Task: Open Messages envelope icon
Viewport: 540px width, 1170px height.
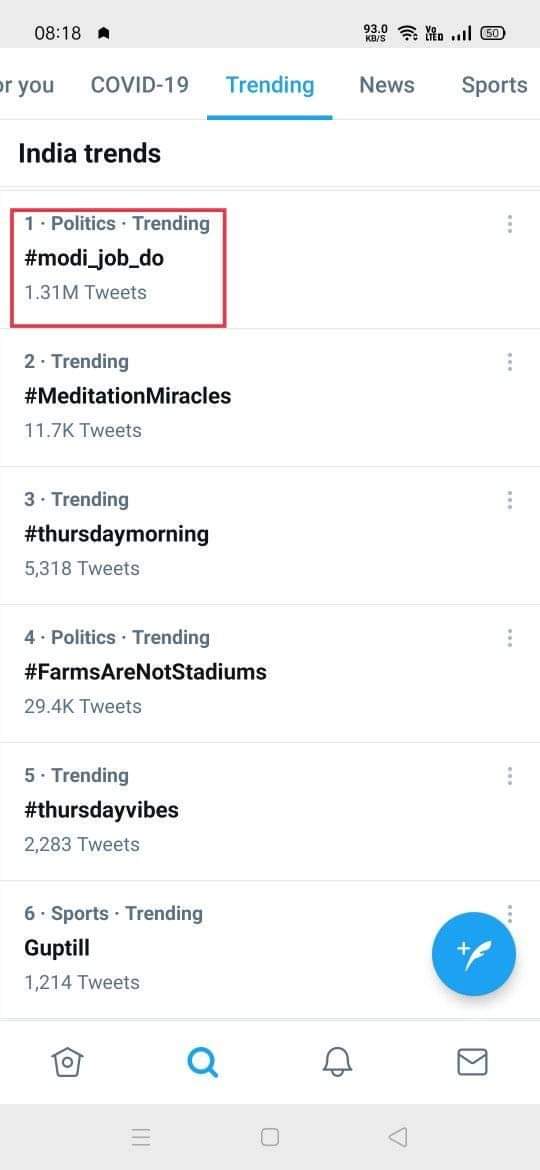Action: point(472,1061)
